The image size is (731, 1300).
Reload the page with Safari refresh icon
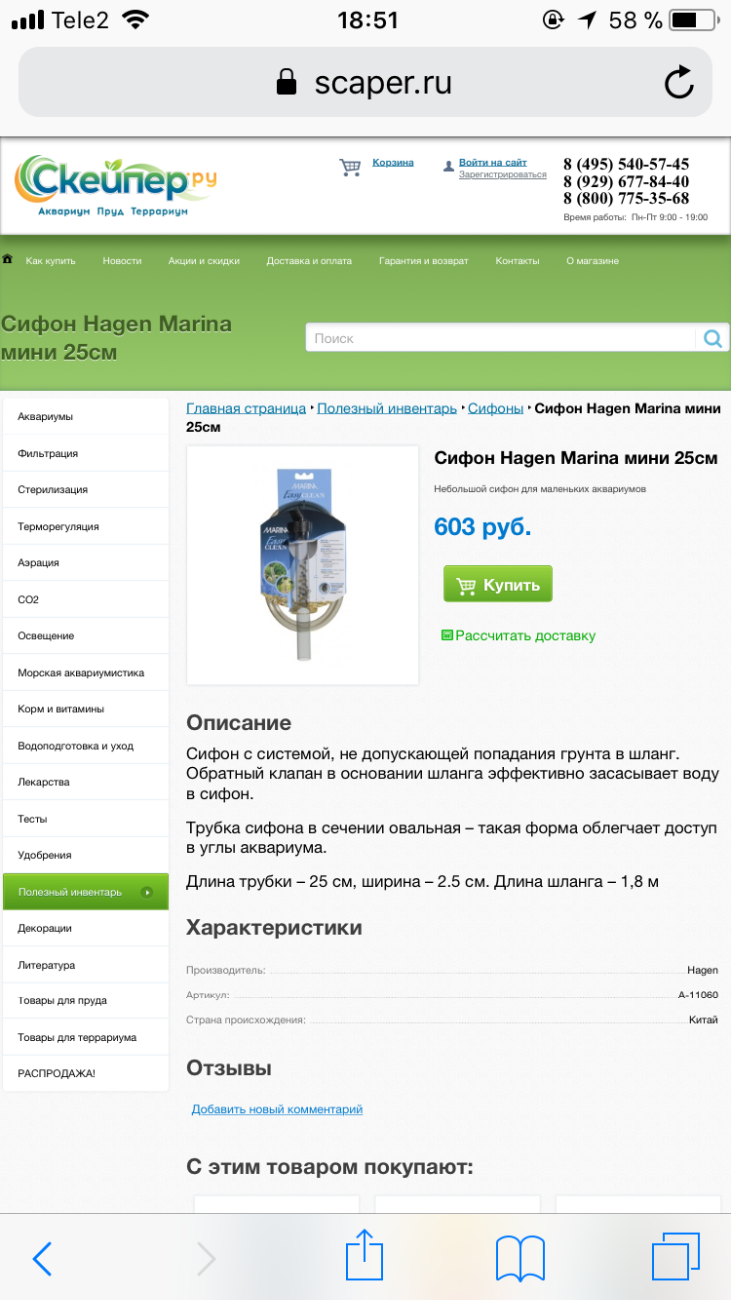[x=679, y=82]
